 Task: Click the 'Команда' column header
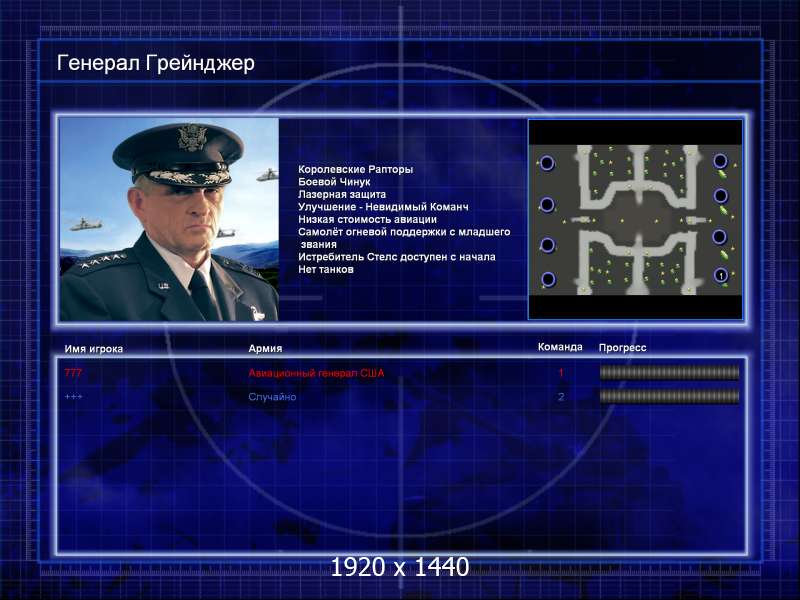(560, 347)
